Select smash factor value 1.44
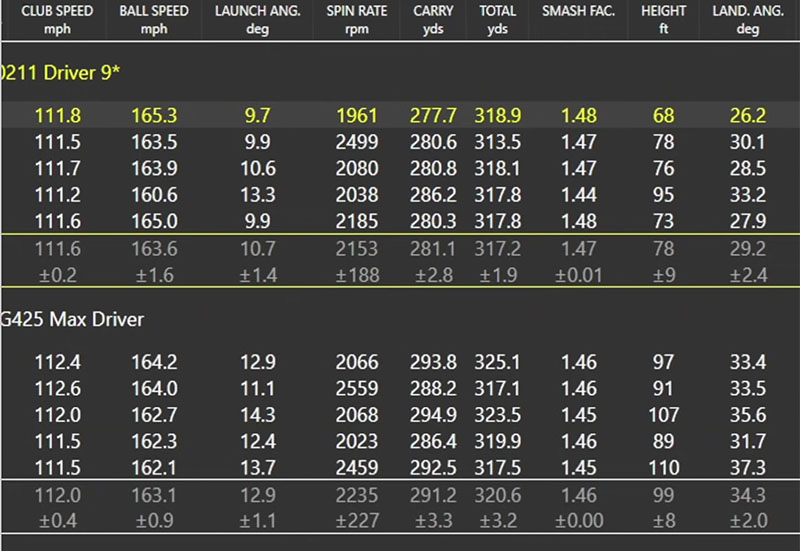This screenshot has height=551, width=800. pyautogui.click(x=579, y=195)
